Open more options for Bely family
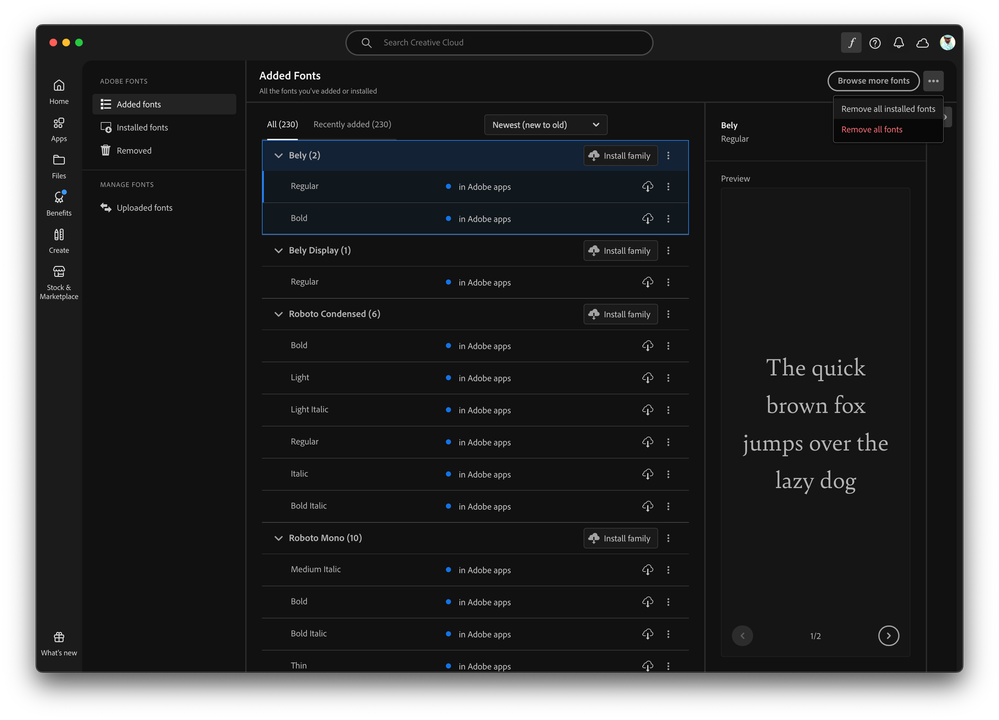The image size is (999, 720). point(668,155)
